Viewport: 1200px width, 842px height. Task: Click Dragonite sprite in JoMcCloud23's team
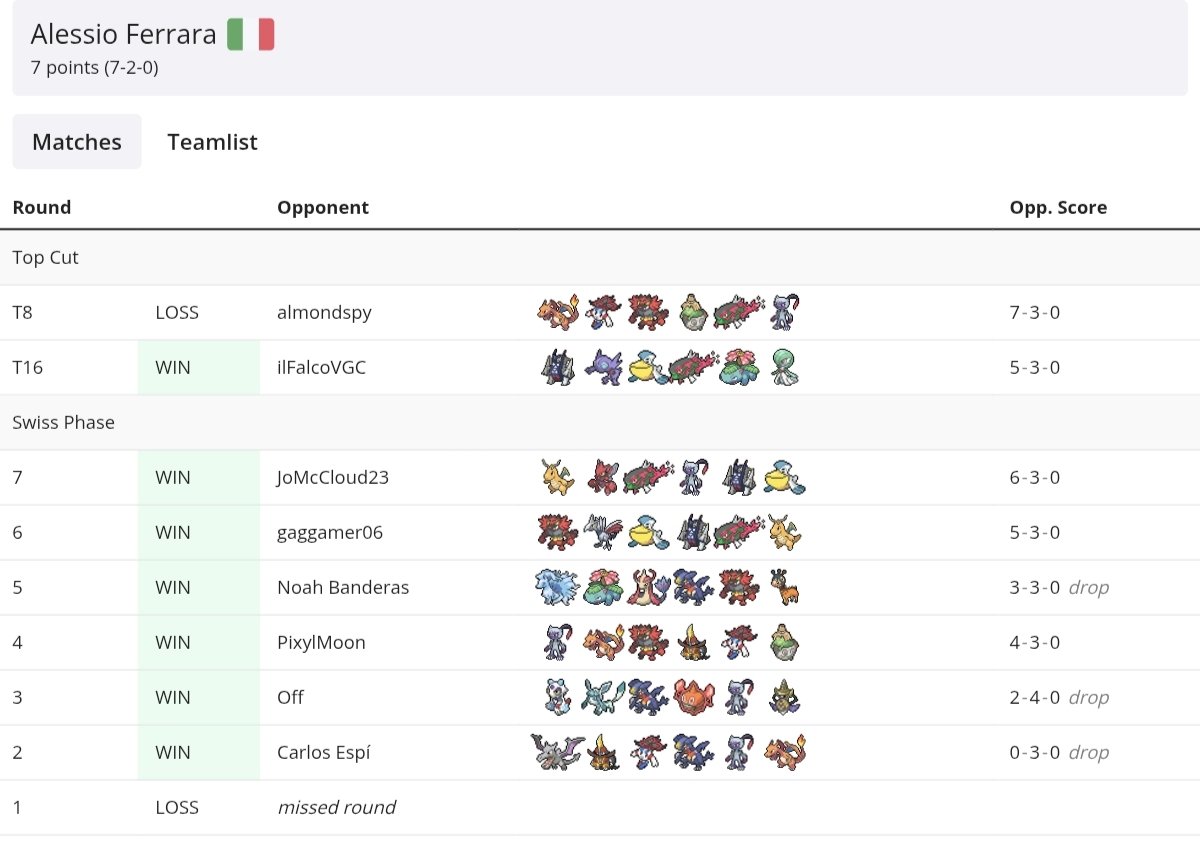(557, 478)
